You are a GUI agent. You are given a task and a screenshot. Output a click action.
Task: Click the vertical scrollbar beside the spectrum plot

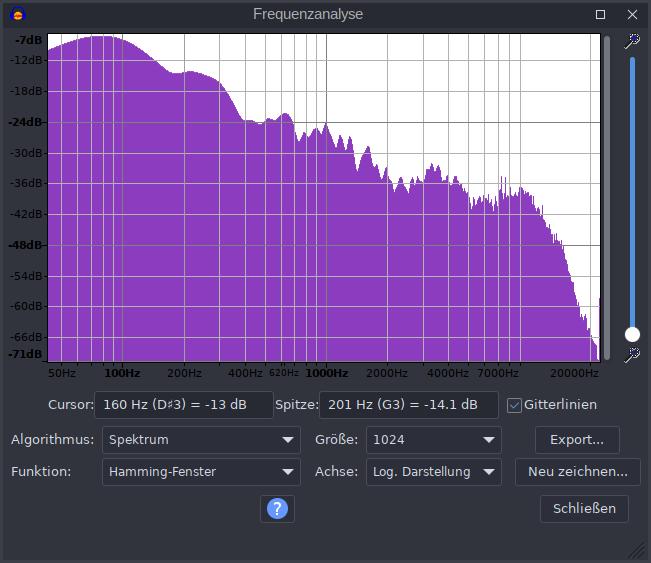[x=607, y=198]
